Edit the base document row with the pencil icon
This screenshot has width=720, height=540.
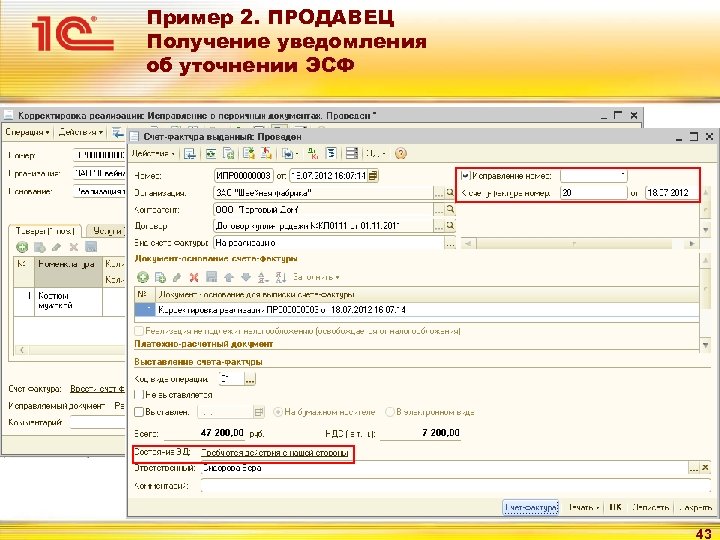point(177,277)
